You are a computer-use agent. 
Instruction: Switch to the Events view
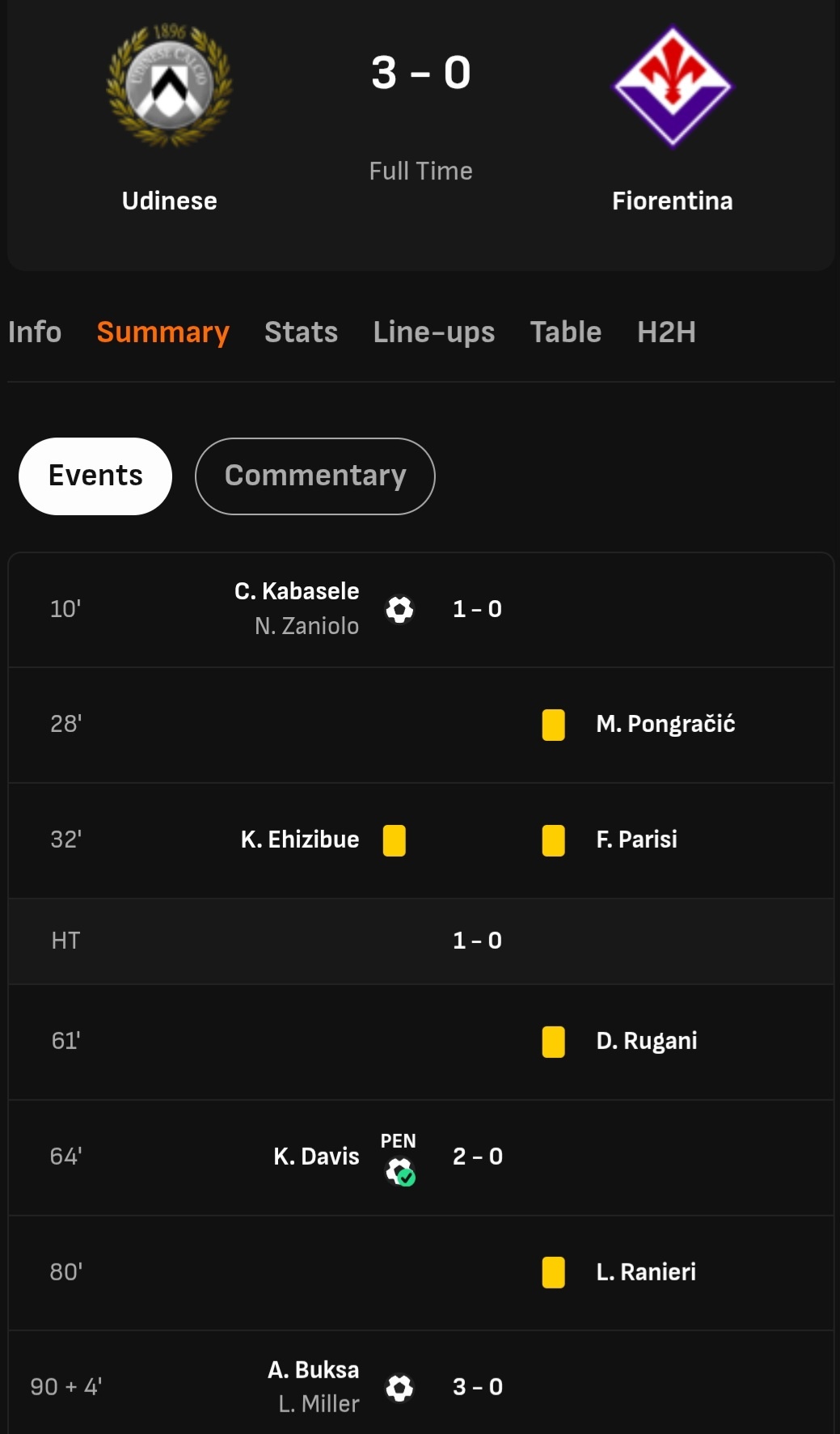click(x=95, y=476)
